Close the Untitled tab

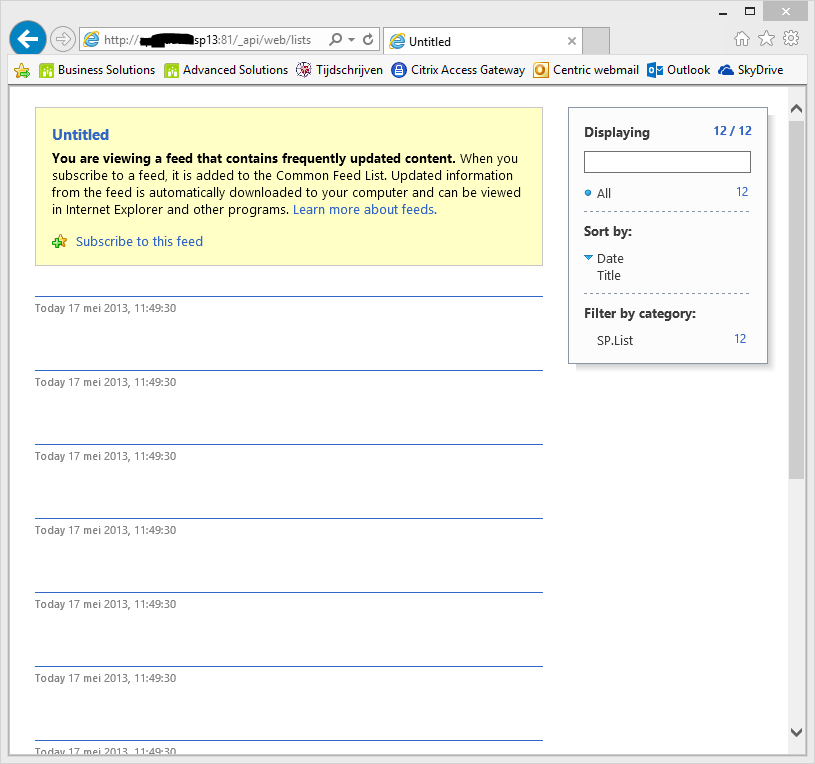[572, 41]
